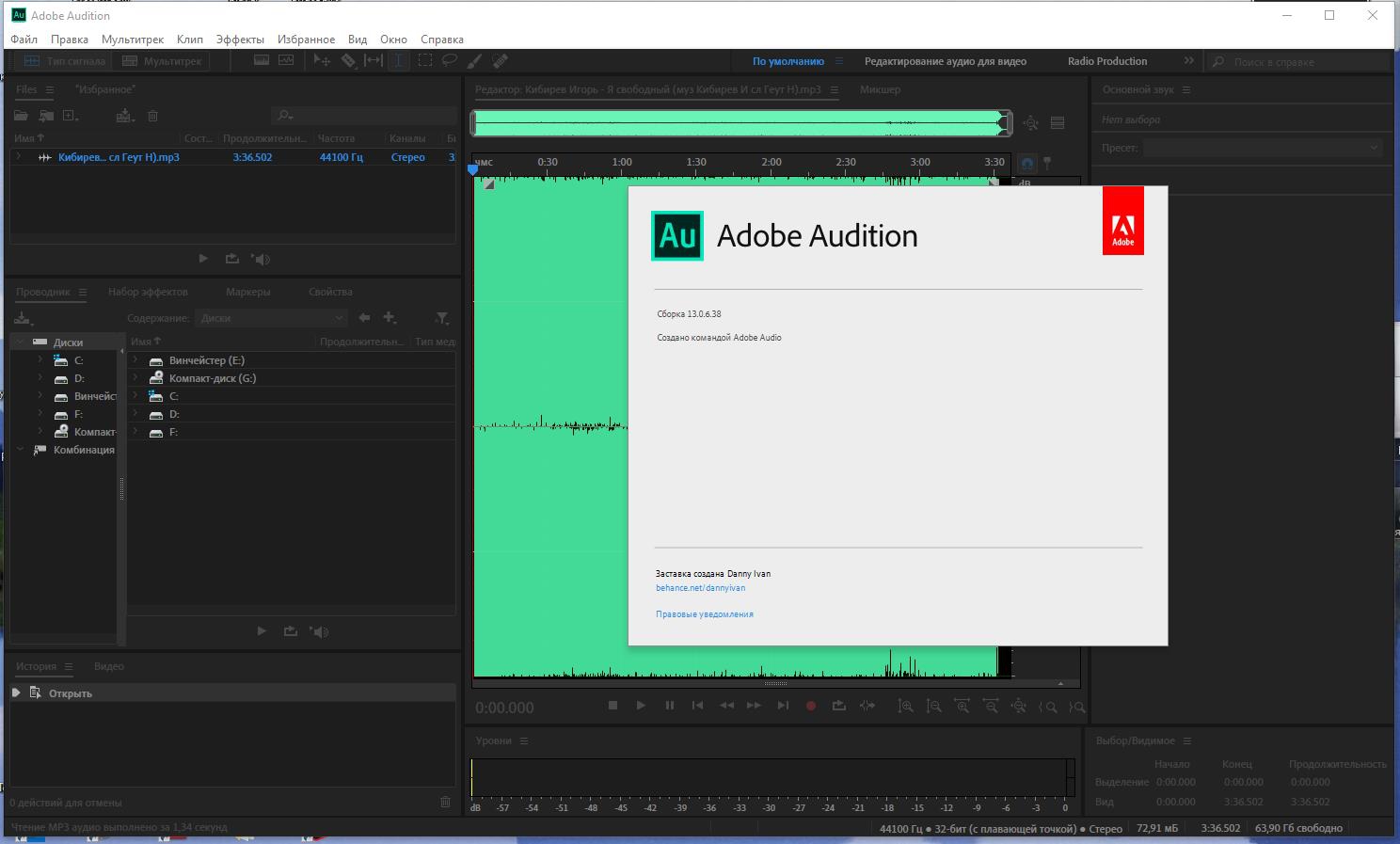
Task: Toggle Files panel Auto-Play speaker icon
Action: pyautogui.click(x=261, y=259)
